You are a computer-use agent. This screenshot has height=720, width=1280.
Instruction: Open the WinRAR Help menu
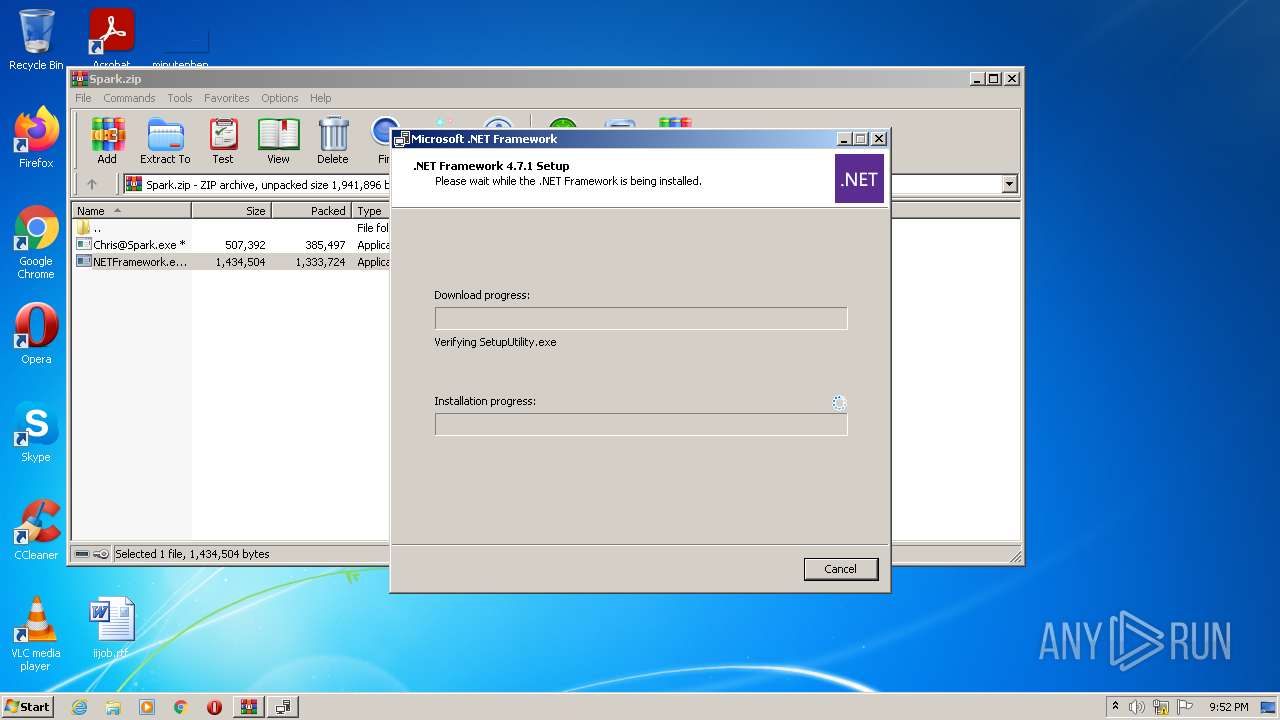pos(320,98)
